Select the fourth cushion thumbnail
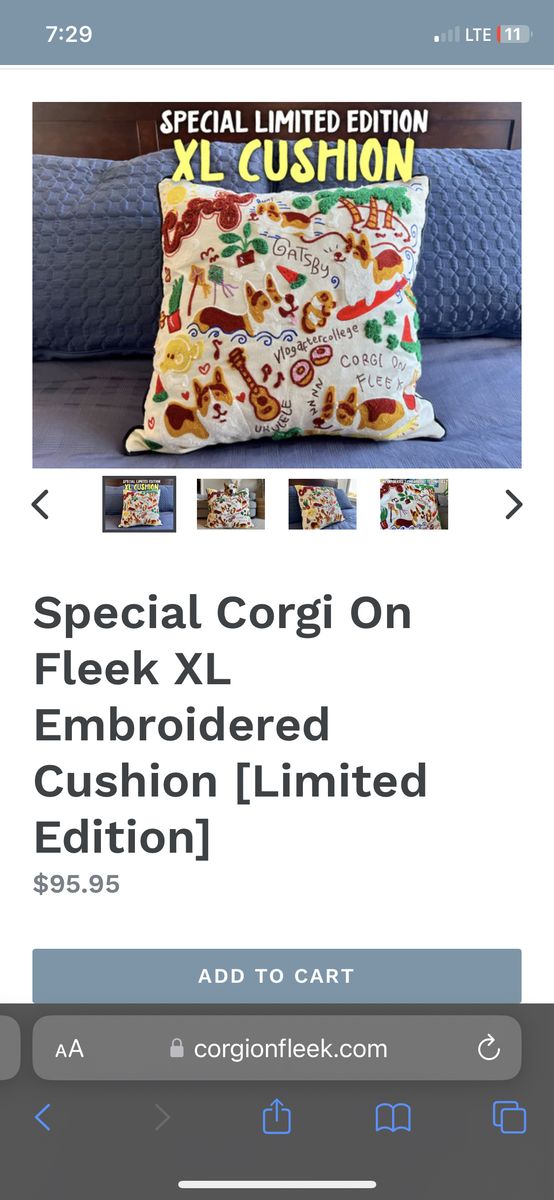This screenshot has height=1200, width=554. click(x=414, y=504)
